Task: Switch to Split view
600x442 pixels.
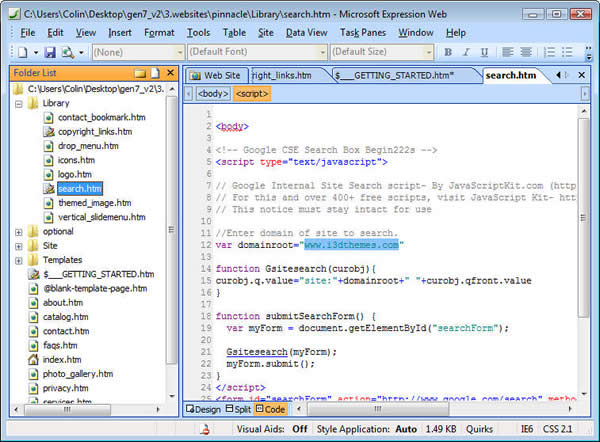Action: 238,409
